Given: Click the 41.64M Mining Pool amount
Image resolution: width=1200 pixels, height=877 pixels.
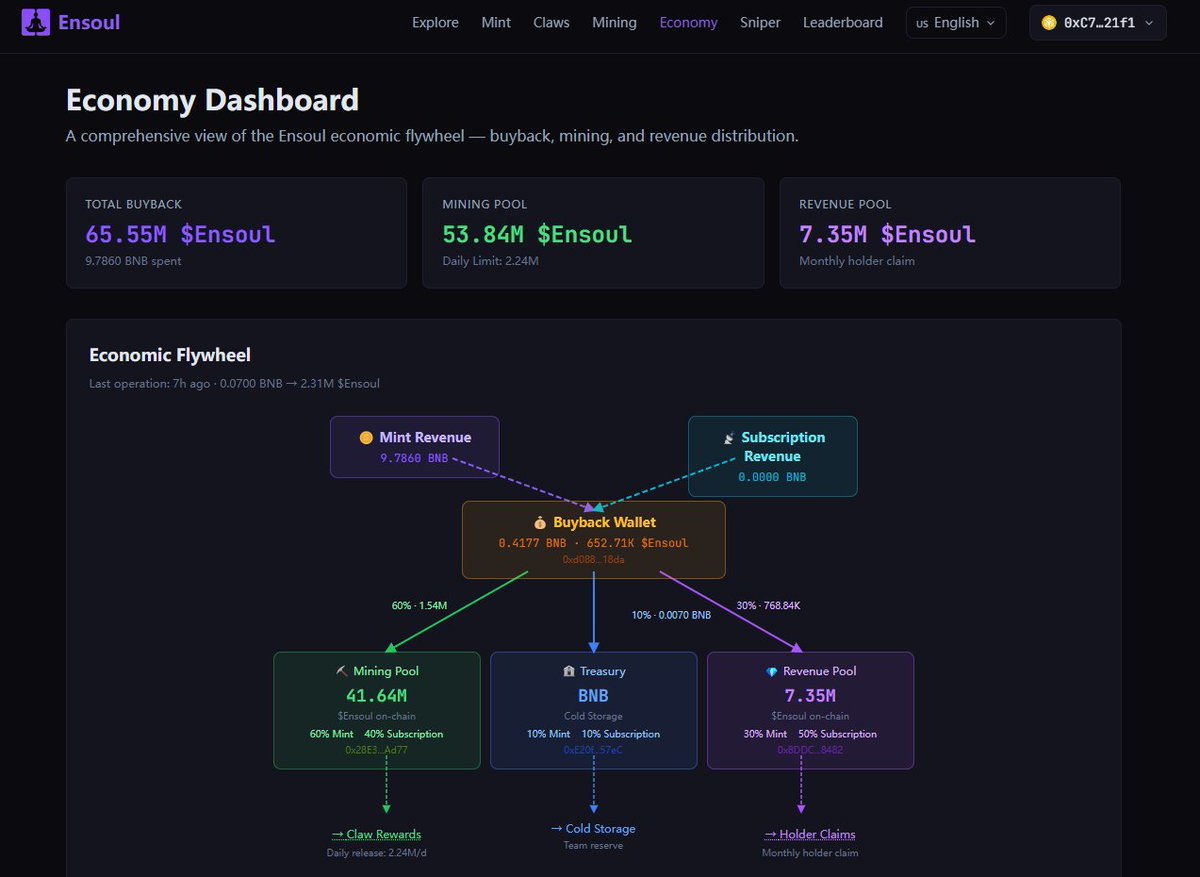Looking at the screenshot, I should pos(376,696).
